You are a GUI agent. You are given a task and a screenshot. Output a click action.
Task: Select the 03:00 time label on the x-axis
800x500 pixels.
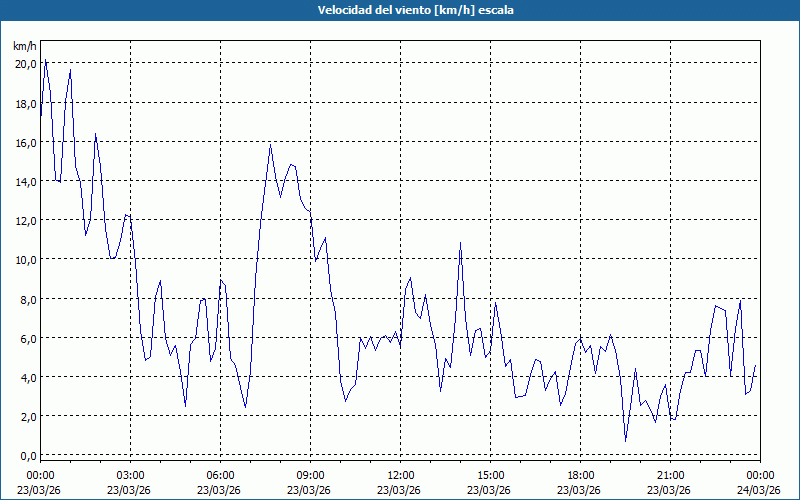(x=130, y=475)
